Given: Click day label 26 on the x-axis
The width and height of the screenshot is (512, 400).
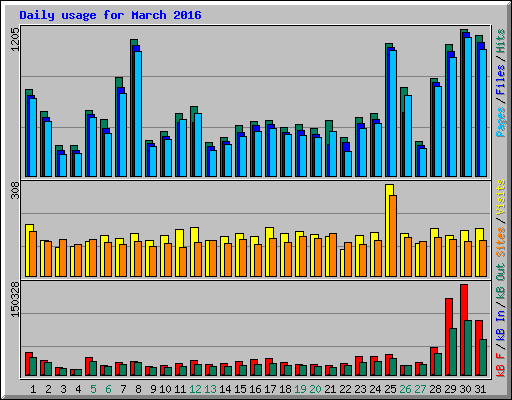Looking at the screenshot, I should click(x=405, y=389).
